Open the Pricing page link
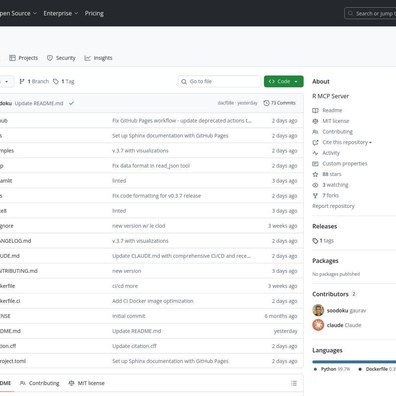The height and width of the screenshot is (396, 396). click(x=94, y=13)
